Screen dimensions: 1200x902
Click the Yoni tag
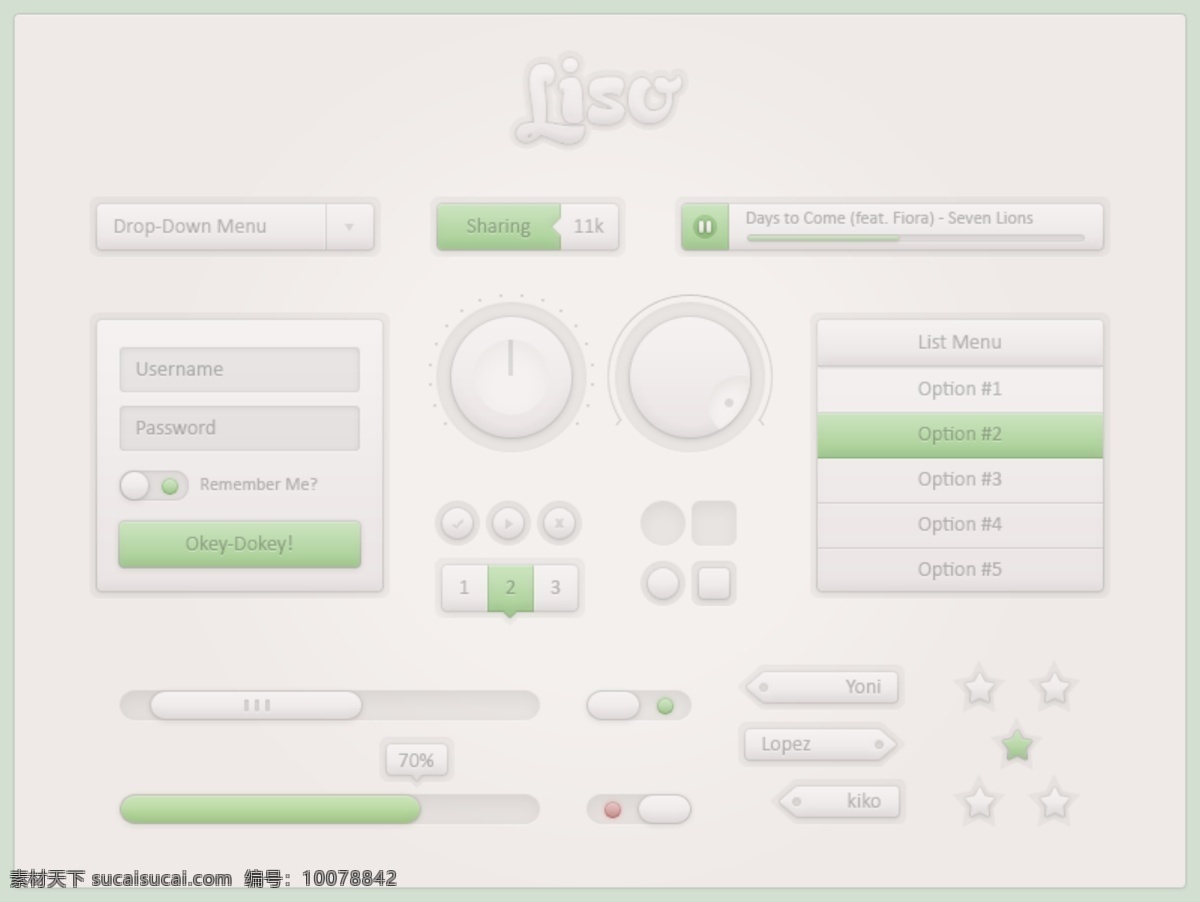tap(822, 687)
